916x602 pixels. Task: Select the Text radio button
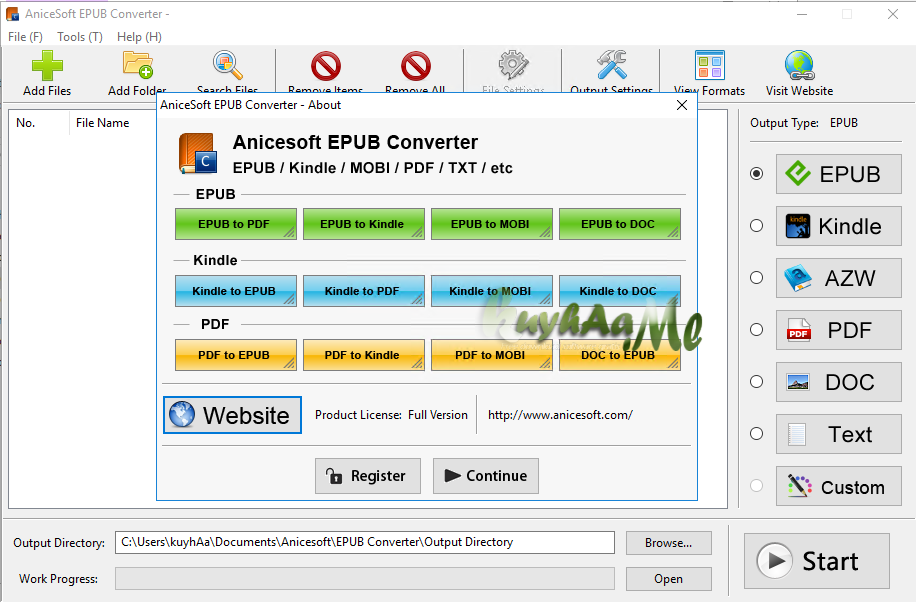757,434
